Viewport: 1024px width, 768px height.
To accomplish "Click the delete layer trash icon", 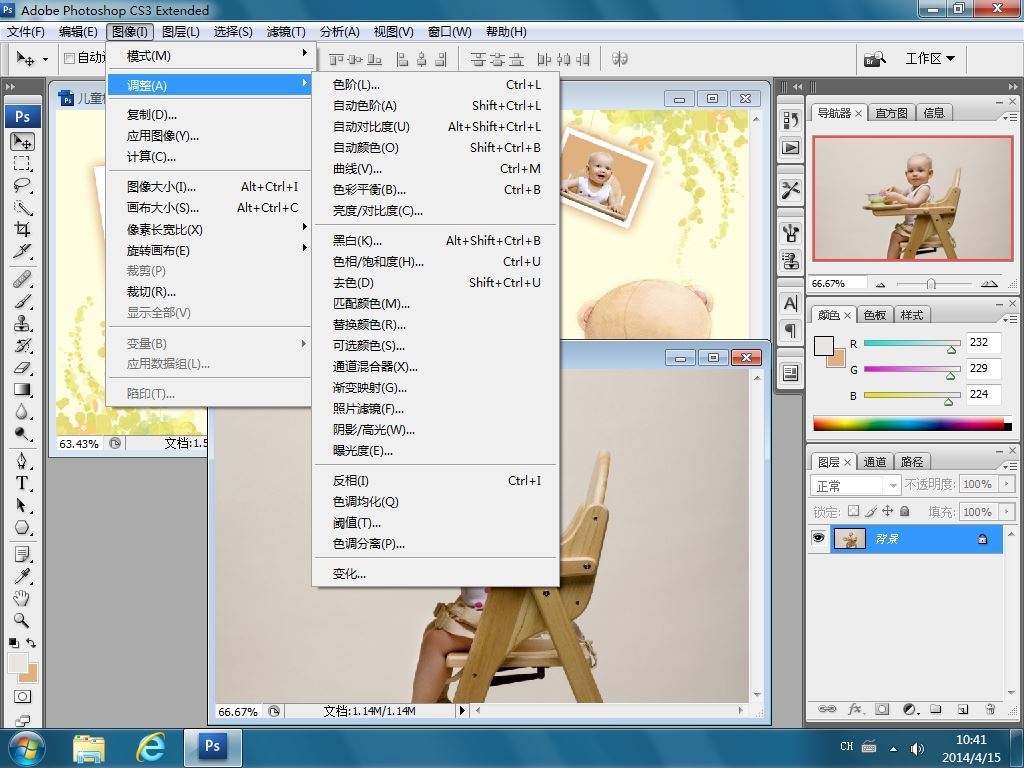I will pos(990,709).
